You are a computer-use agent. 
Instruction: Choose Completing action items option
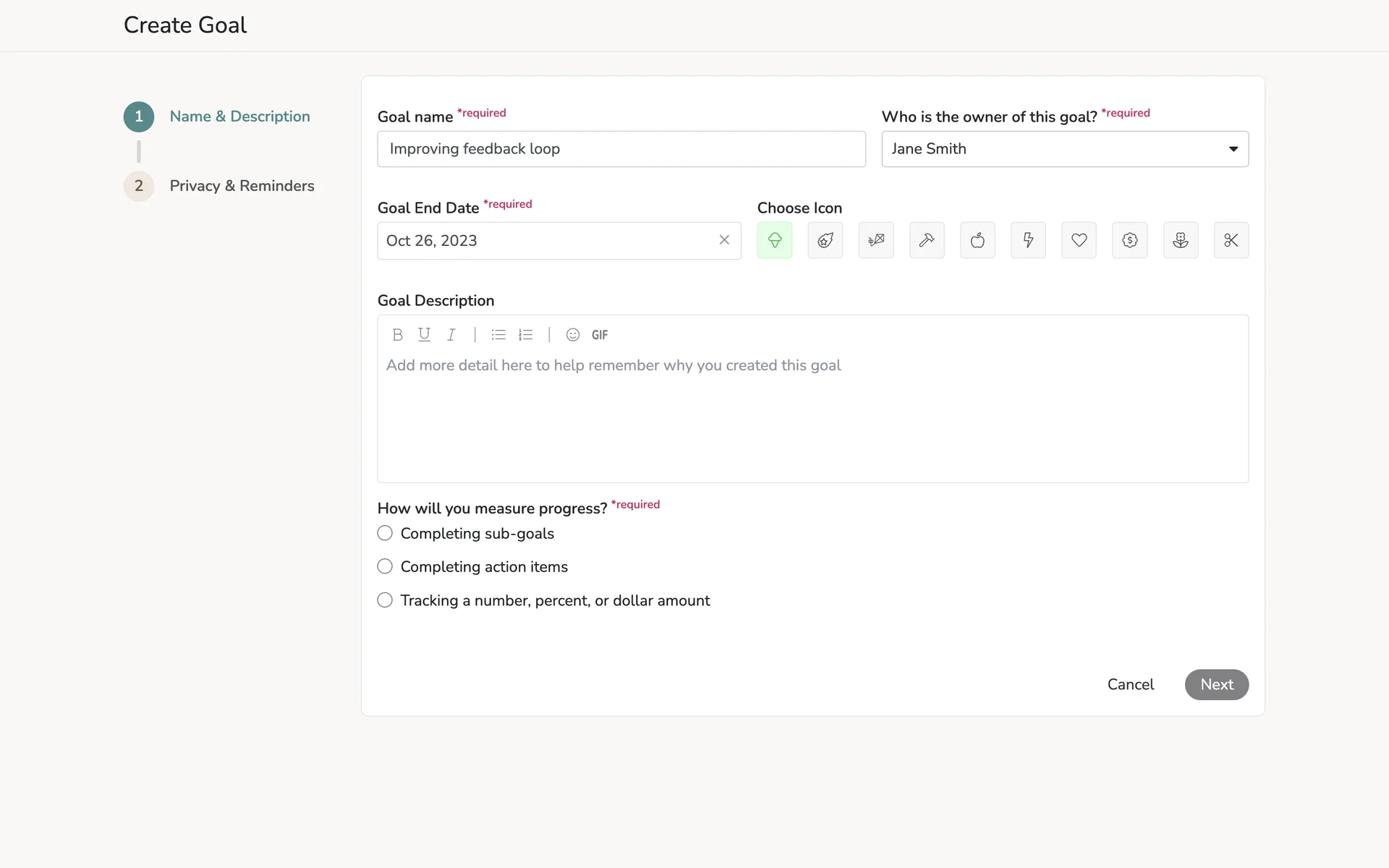pos(385,566)
